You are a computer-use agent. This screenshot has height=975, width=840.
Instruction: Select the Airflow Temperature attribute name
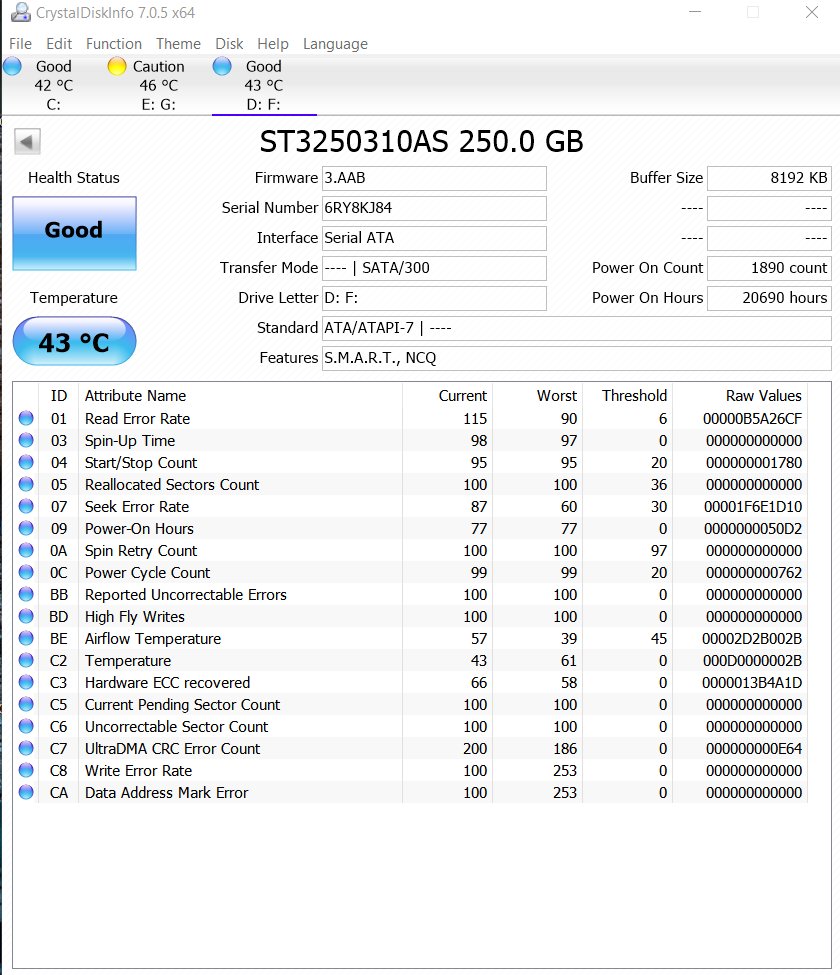click(153, 639)
